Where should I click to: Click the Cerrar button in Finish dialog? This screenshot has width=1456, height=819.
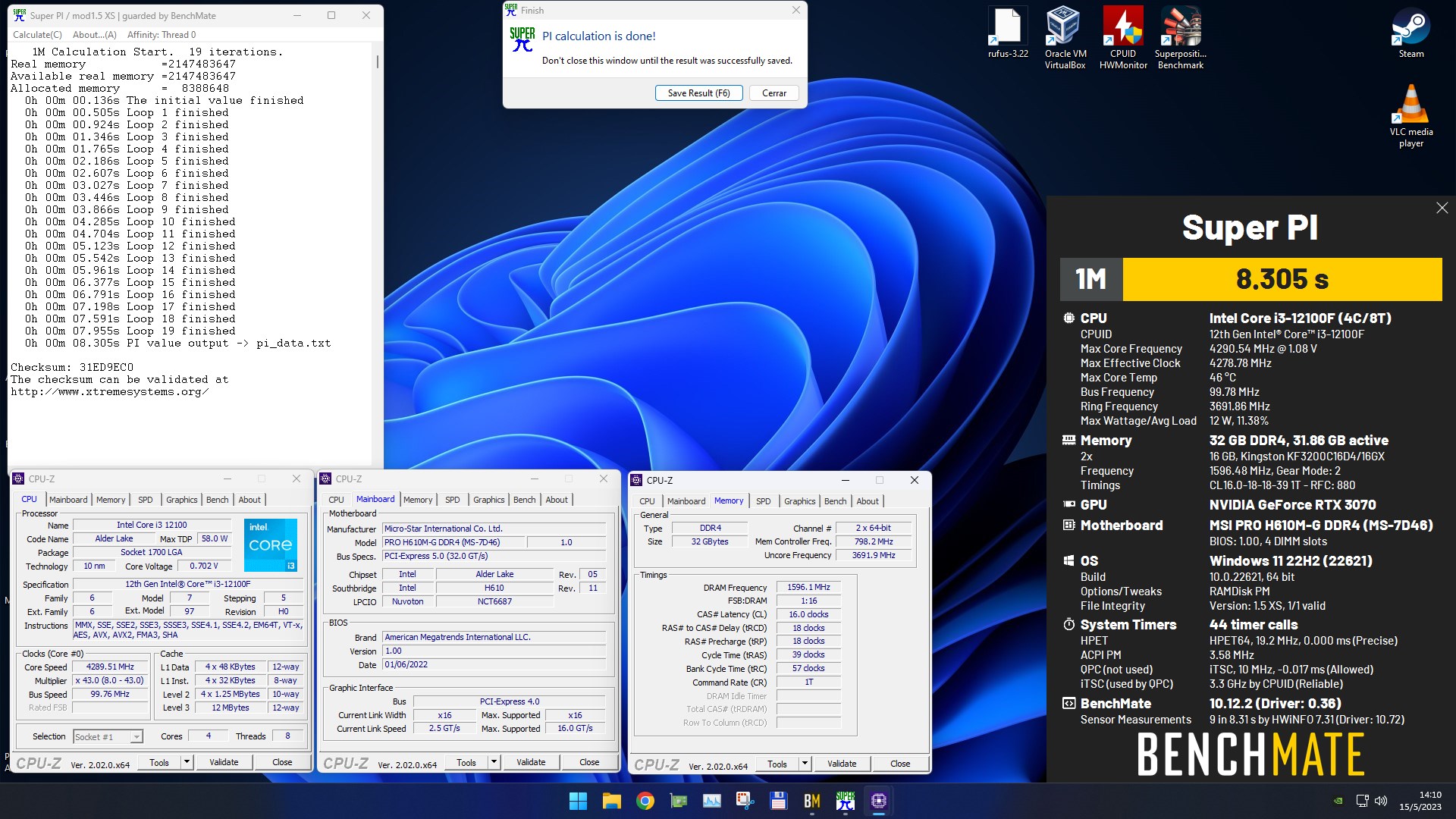(774, 93)
